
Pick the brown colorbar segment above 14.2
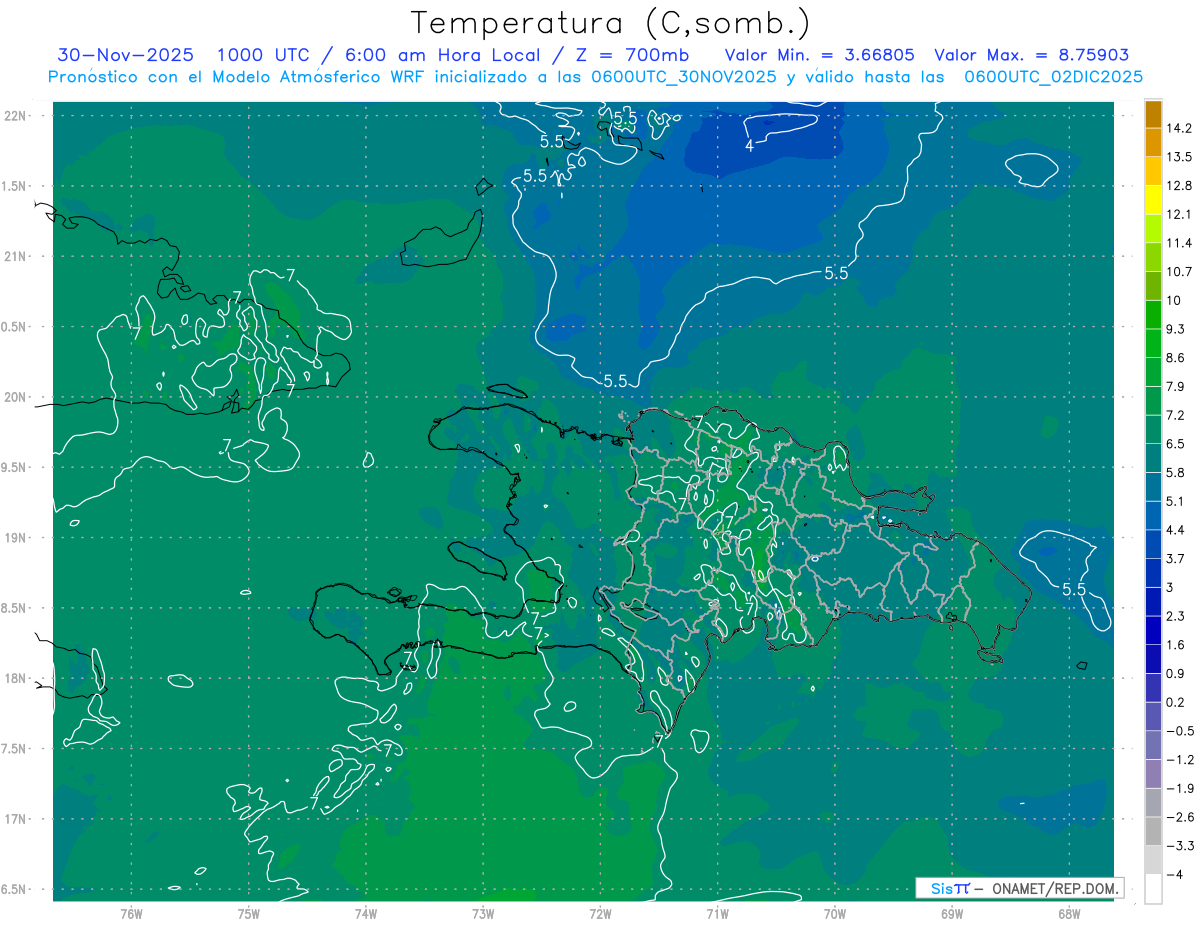1153,114
